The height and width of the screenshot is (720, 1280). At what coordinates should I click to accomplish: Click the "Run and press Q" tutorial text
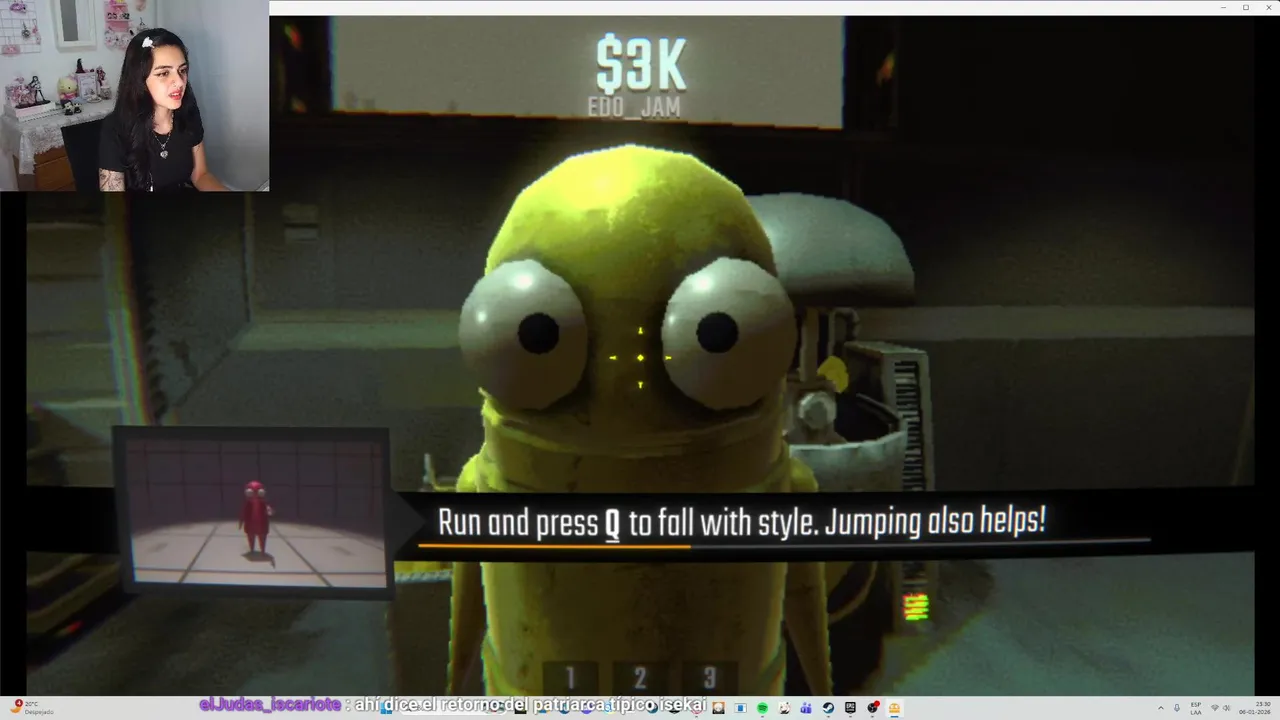point(741,522)
